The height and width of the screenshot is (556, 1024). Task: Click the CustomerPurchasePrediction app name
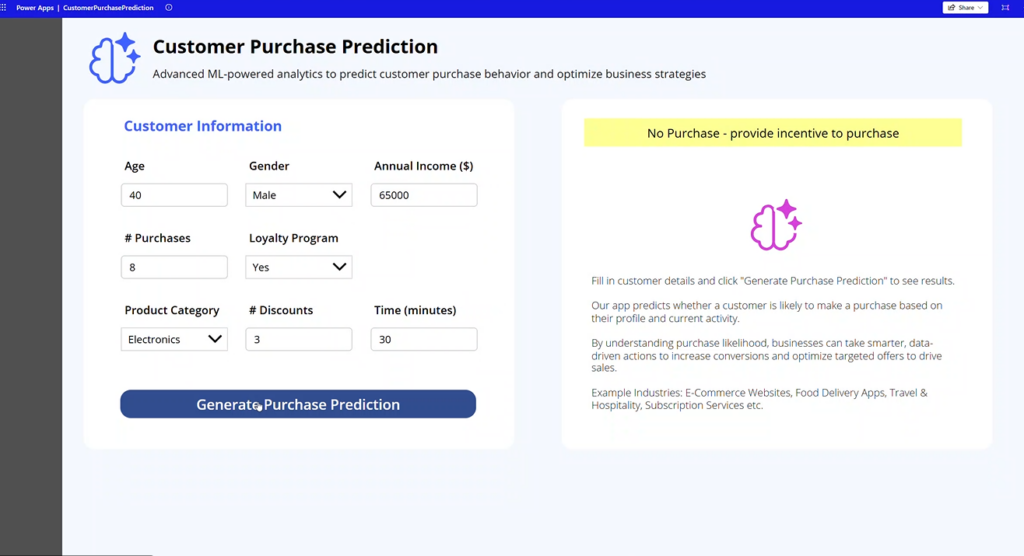click(108, 8)
